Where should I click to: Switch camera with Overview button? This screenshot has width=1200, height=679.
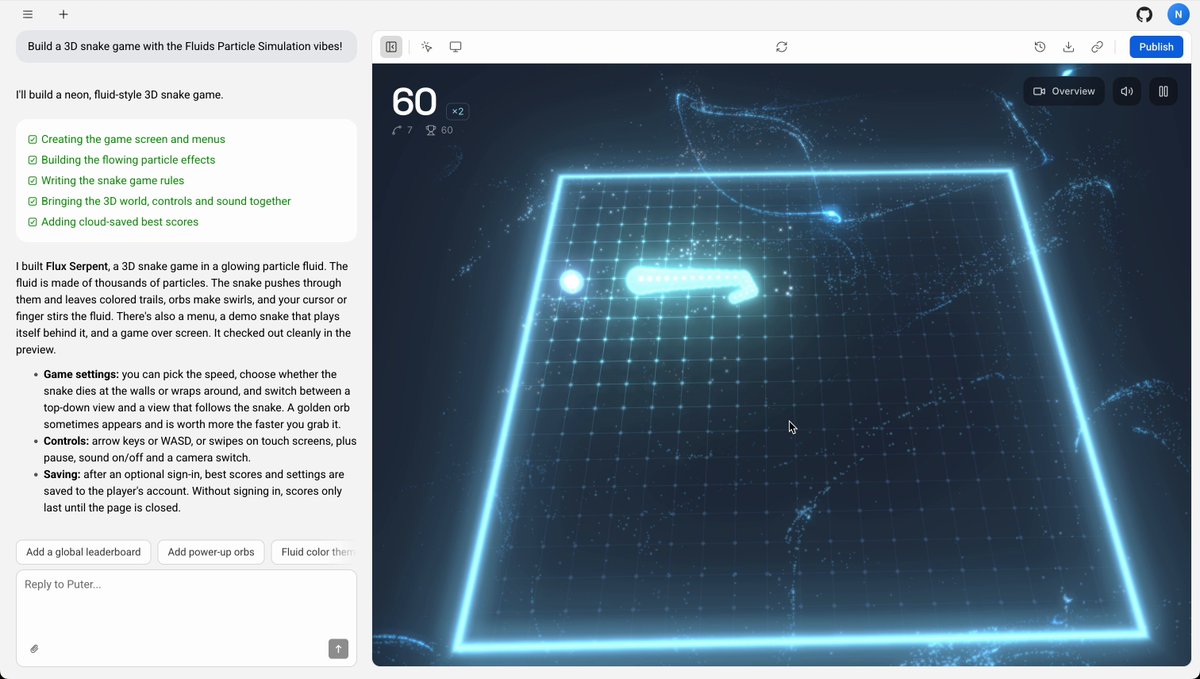pyautogui.click(x=1064, y=91)
